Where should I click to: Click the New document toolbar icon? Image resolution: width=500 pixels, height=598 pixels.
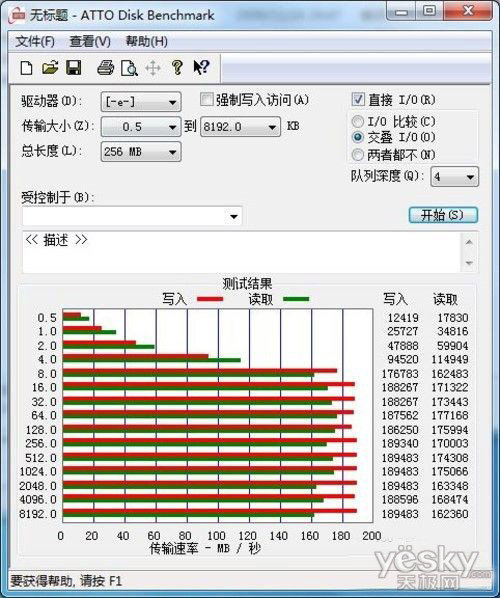(x=26, y=68)
